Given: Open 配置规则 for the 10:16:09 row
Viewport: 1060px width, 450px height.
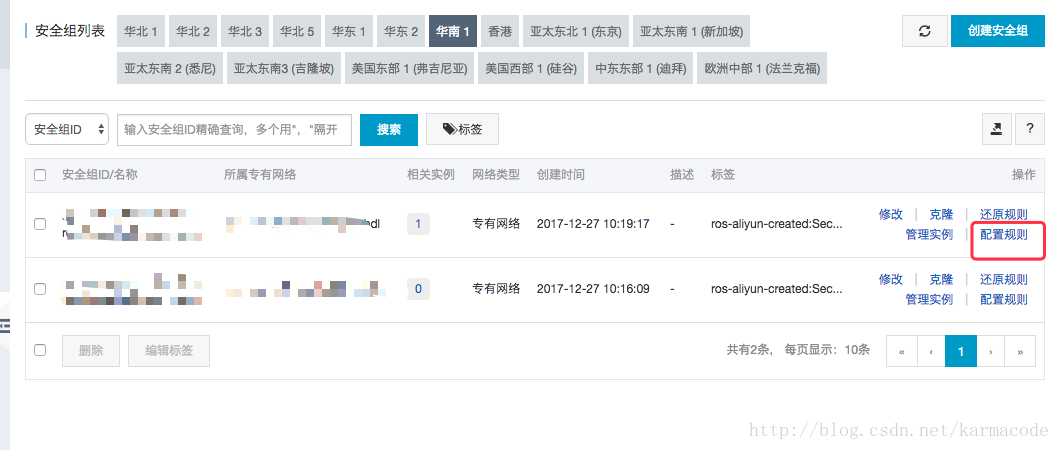Looking at the screenshot, I should pyautogui.click(x=1004, y=299).
